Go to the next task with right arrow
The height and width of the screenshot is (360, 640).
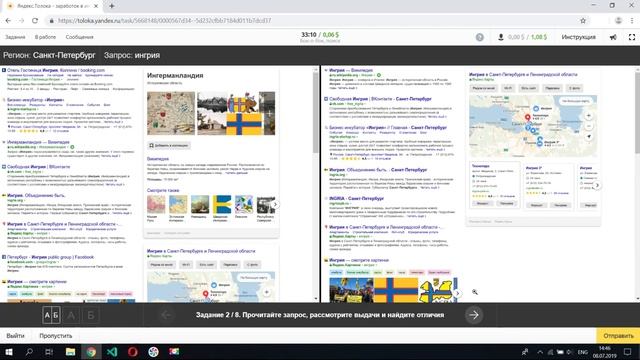474,315
